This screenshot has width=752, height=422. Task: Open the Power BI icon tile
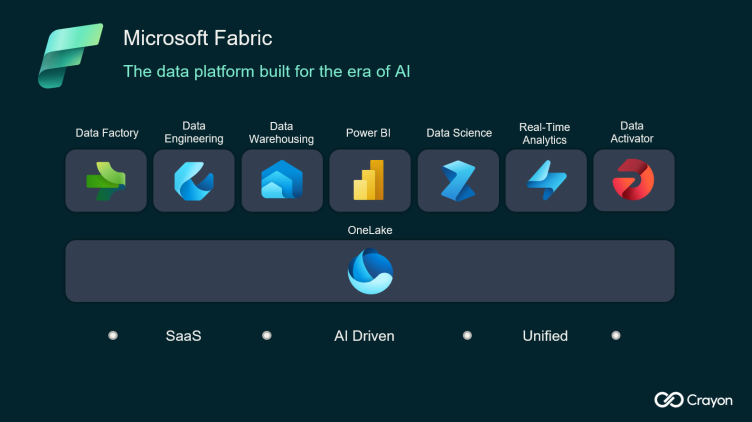point(370,181)
